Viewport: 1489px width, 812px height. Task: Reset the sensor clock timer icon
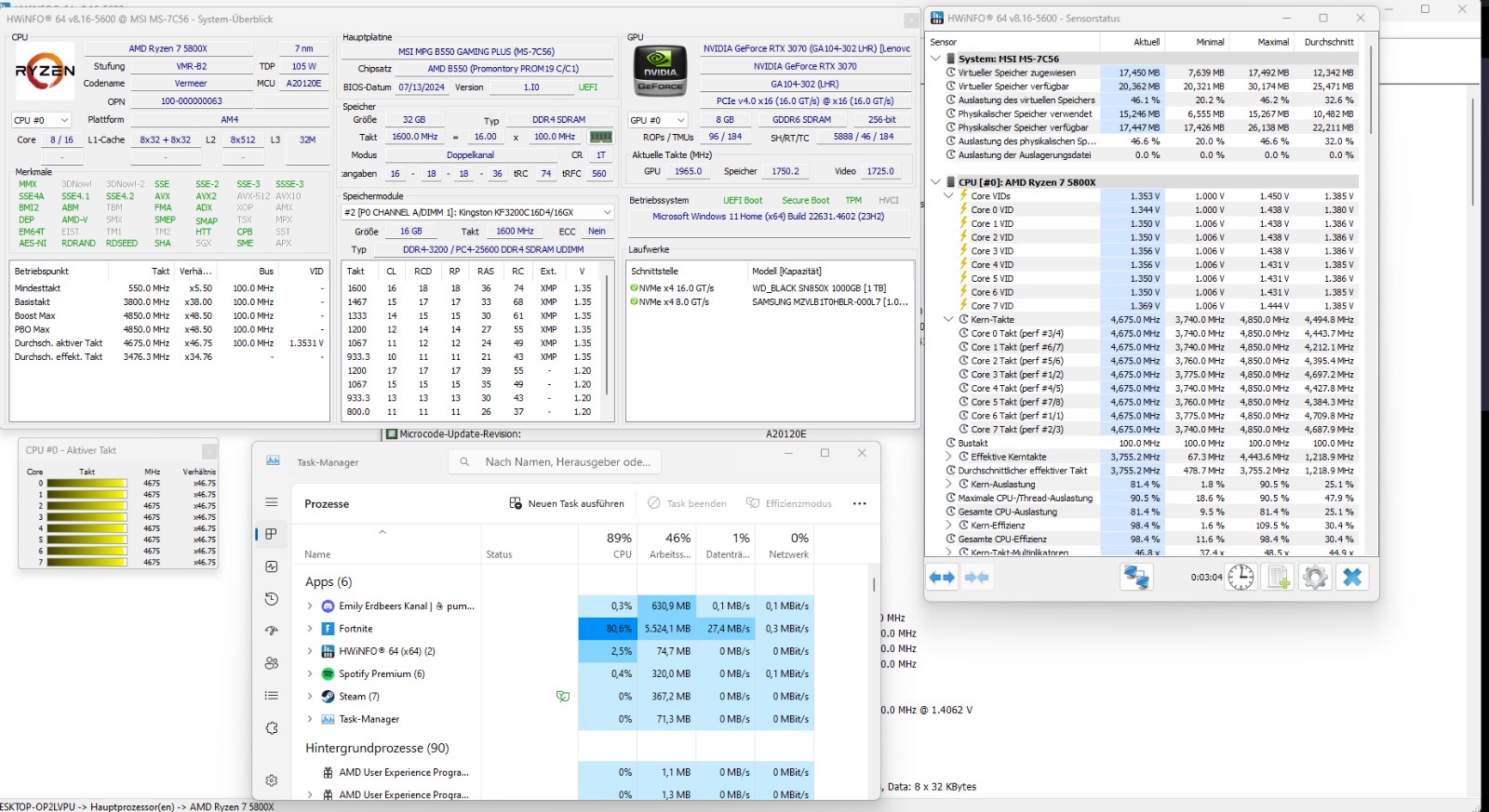click(1241, 578)
